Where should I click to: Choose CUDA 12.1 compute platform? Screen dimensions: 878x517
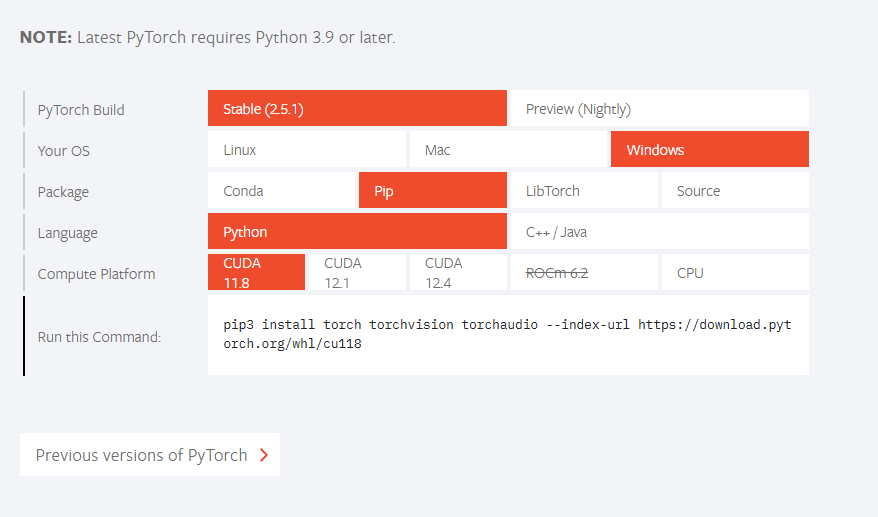click(357, 273)
